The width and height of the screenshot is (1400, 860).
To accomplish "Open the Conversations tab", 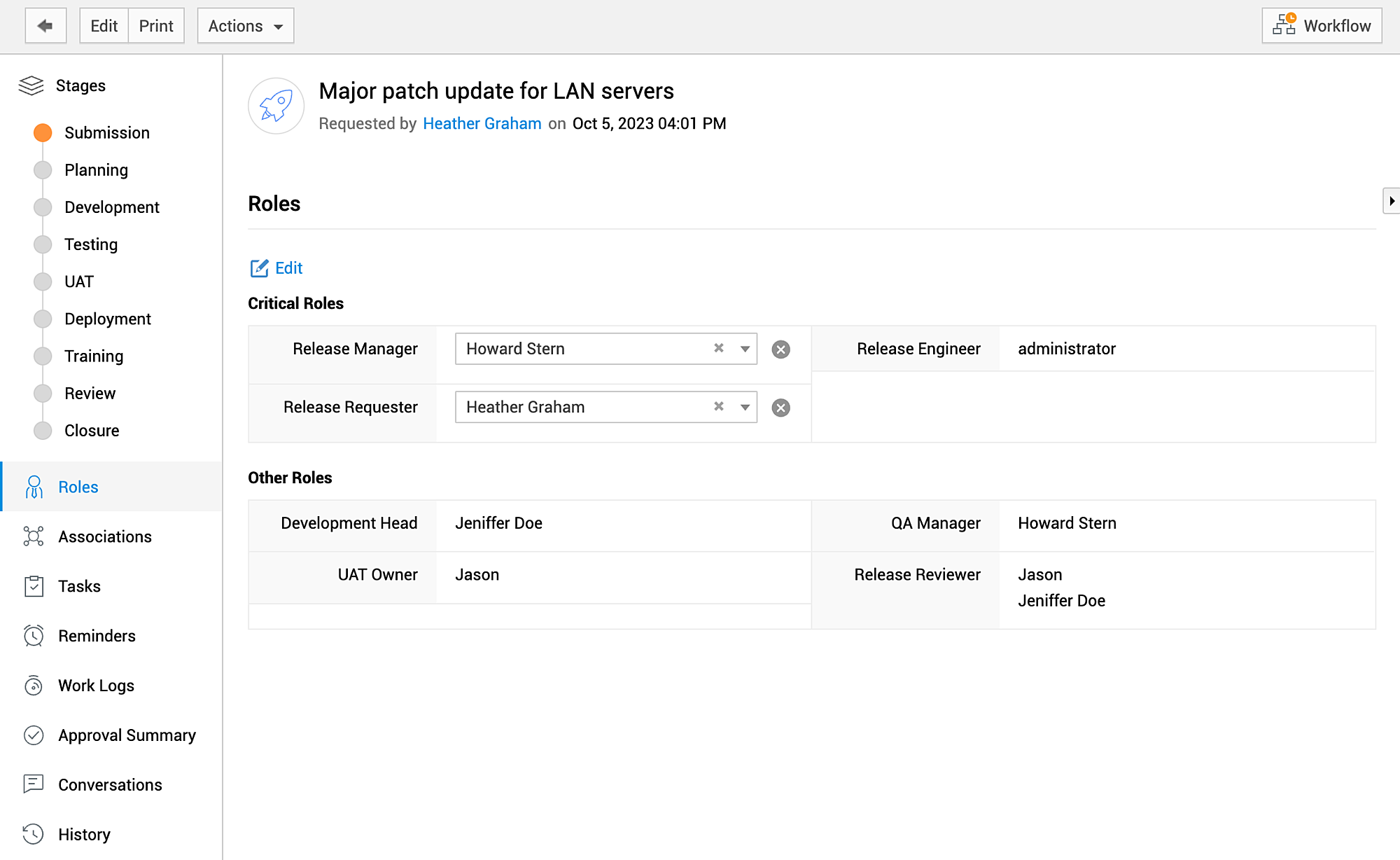I will 110,785.
